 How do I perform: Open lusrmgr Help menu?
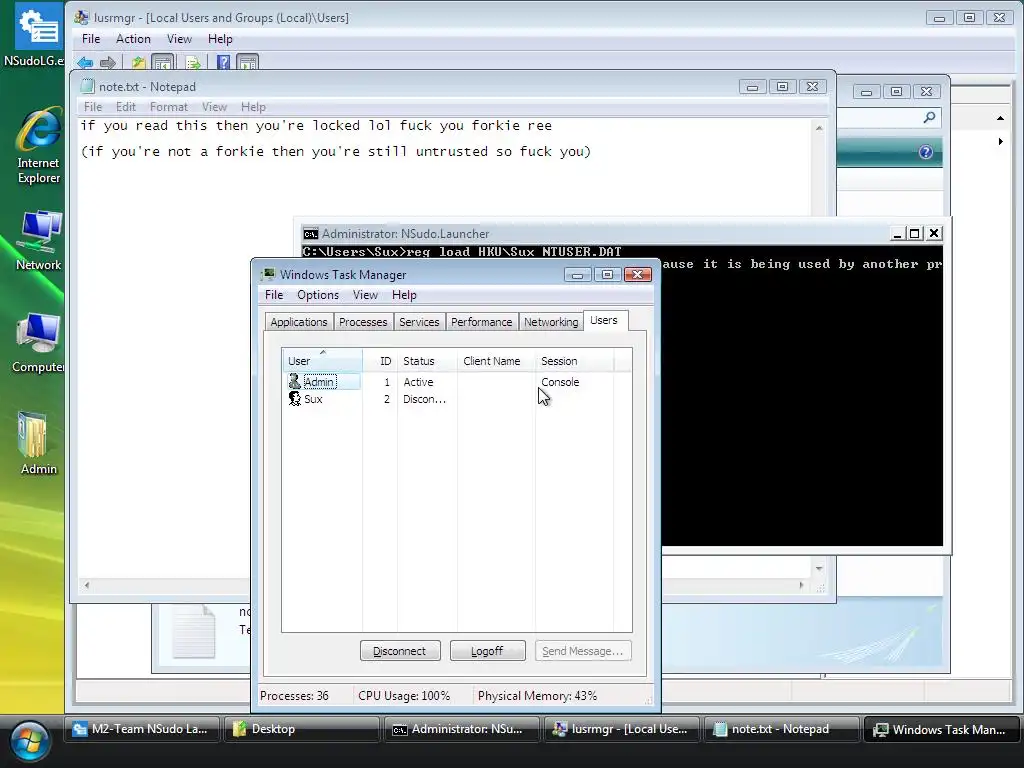point(220,39)
